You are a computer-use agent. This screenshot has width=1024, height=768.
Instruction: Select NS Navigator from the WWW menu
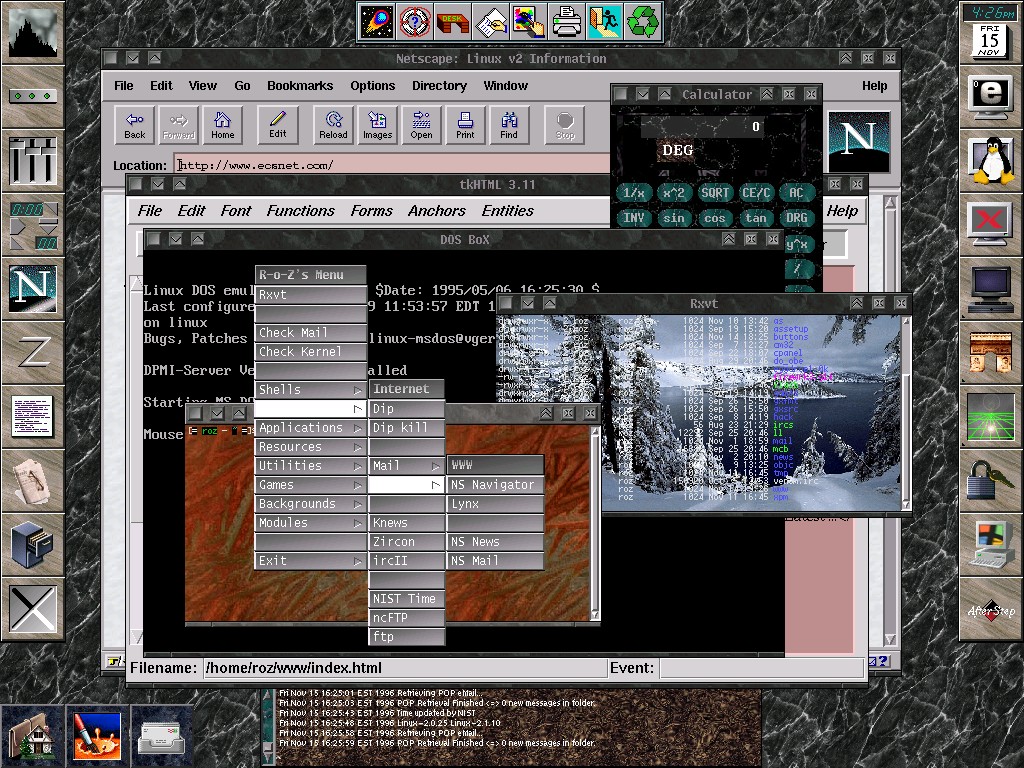(494, 485)
